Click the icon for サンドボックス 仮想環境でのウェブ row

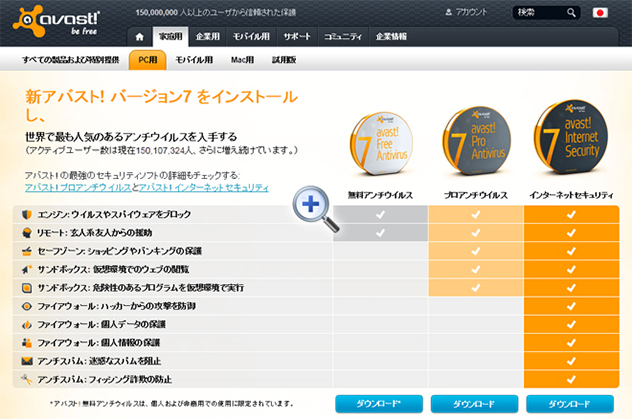(x=27, y=269)
